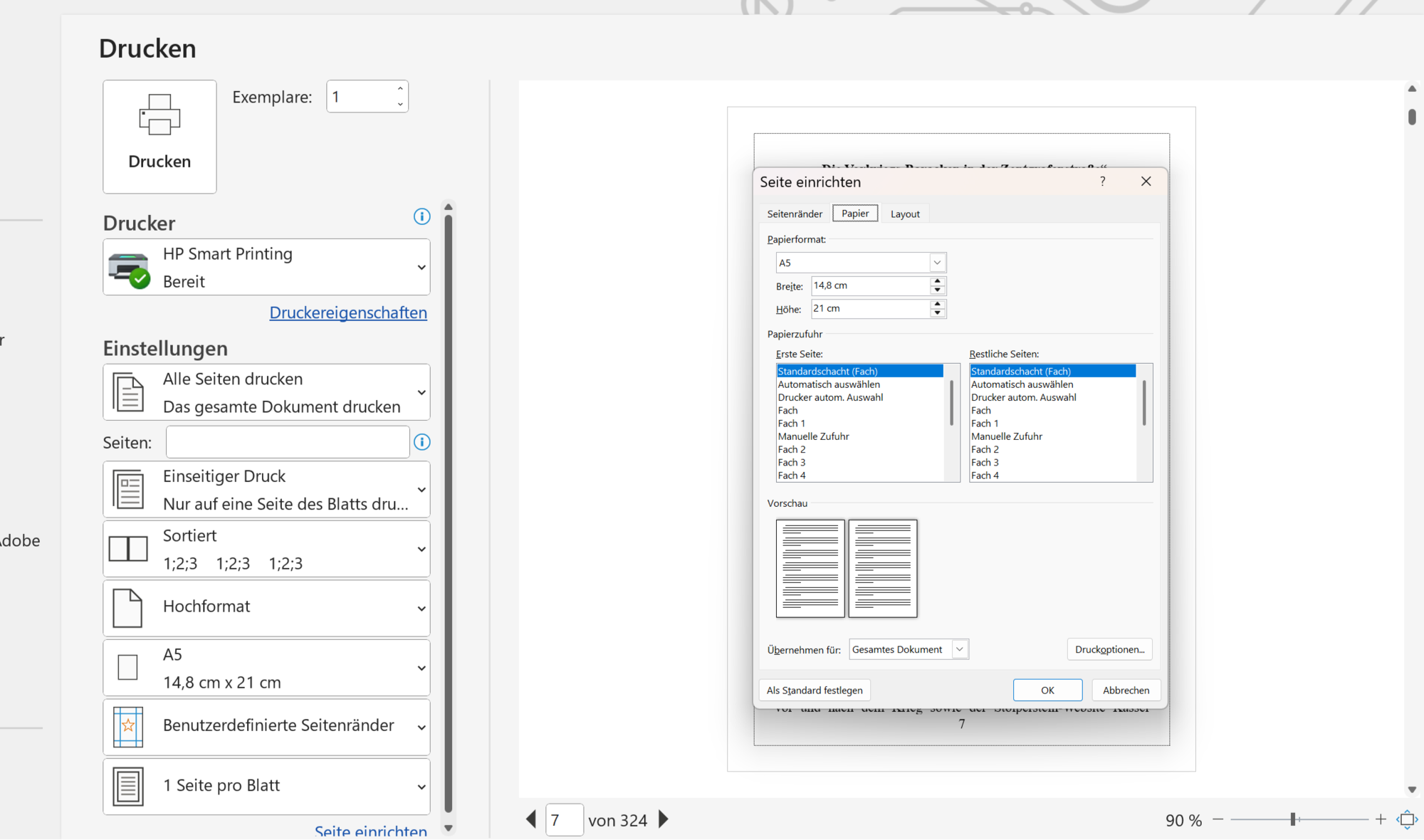Screen dimensions: 1424x840
Task: Select Fach 1 under Restliche Seiten
Action: click(x=1053, y=424)
